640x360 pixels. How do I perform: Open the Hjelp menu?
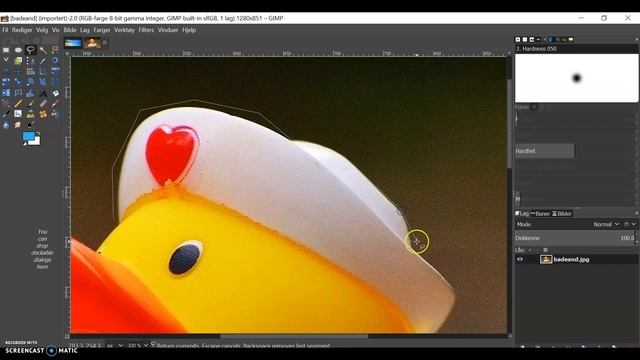(x=189, y=30)
